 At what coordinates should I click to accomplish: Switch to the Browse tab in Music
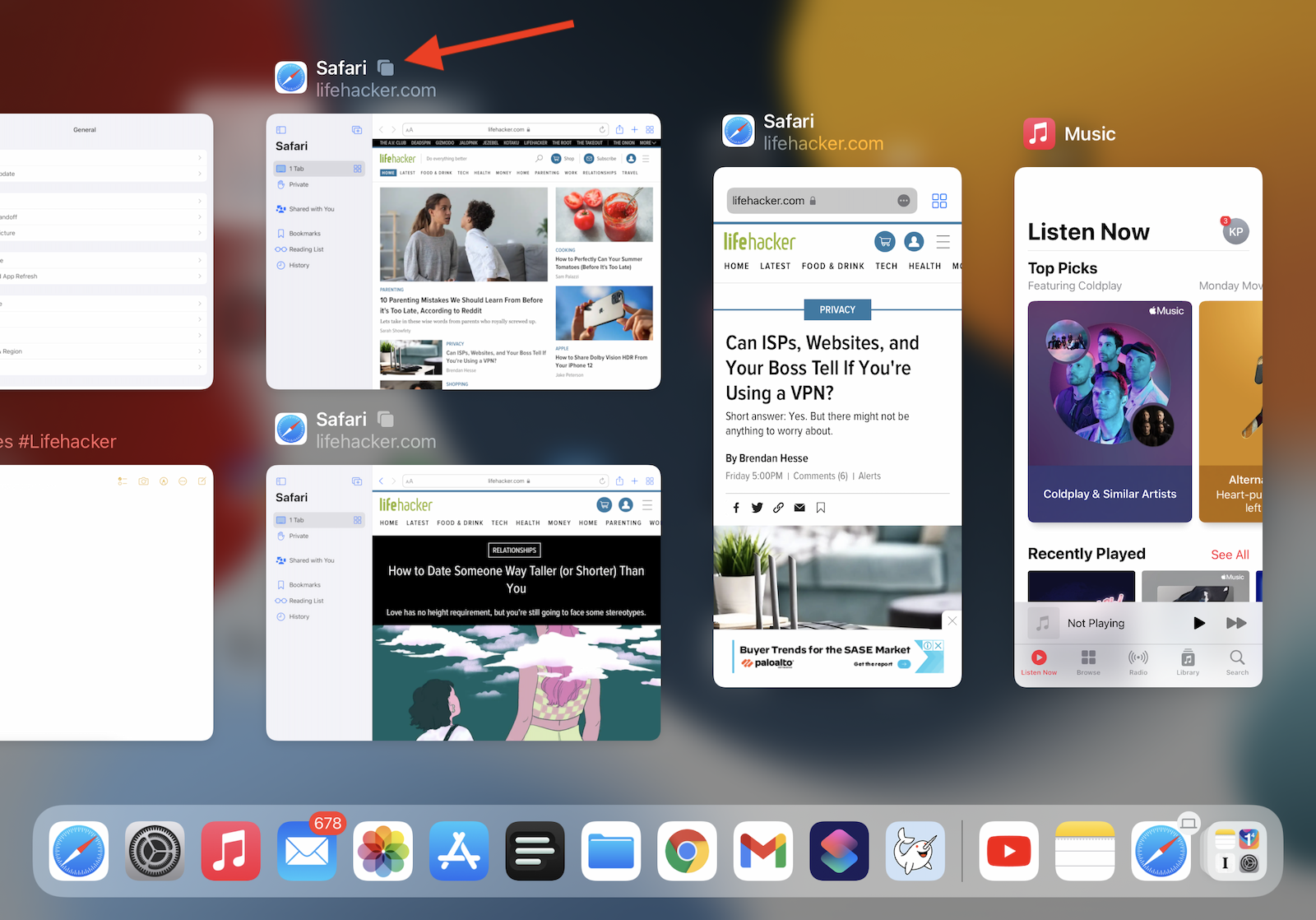1088,662
